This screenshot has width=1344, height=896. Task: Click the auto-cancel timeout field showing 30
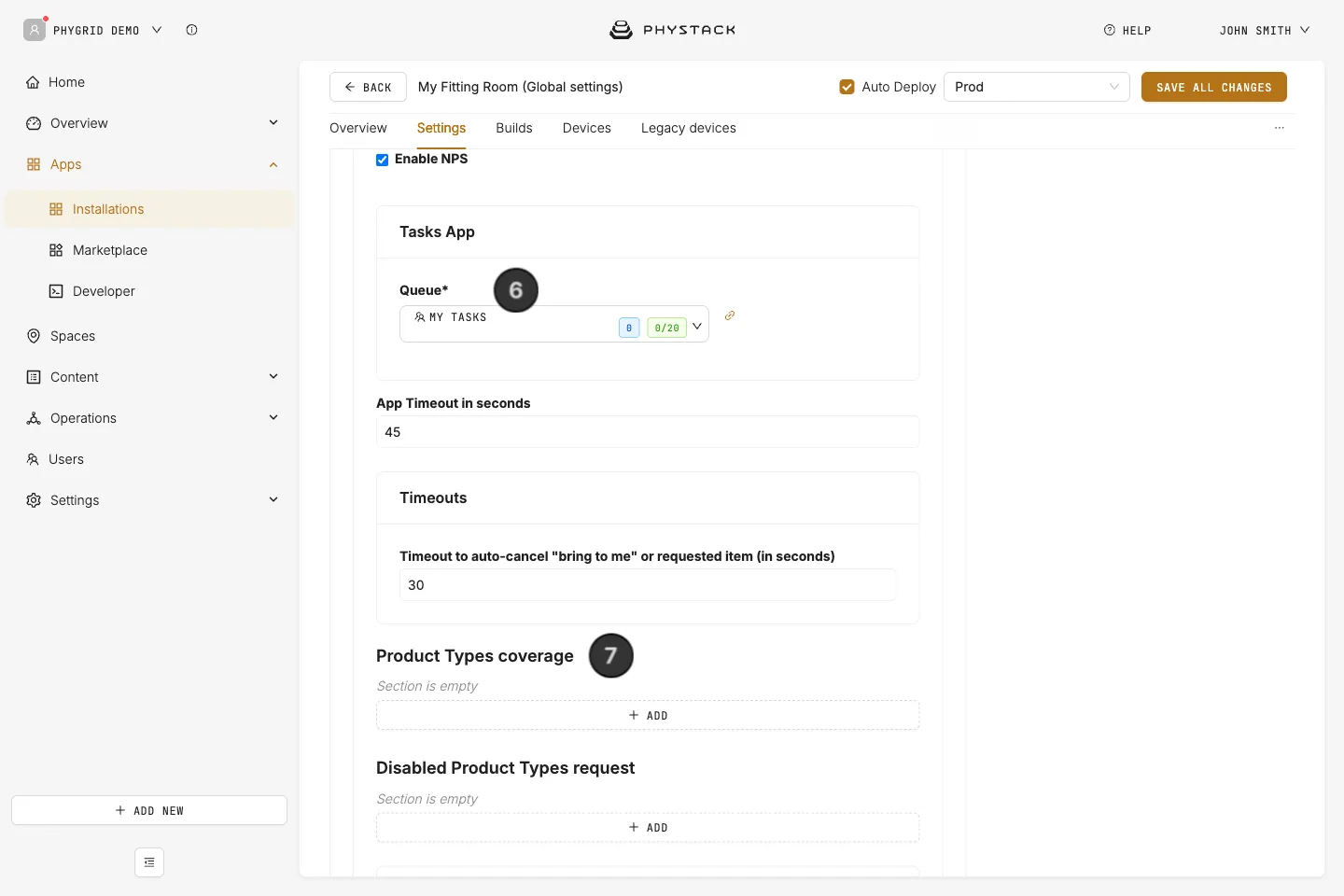point(648,585)
